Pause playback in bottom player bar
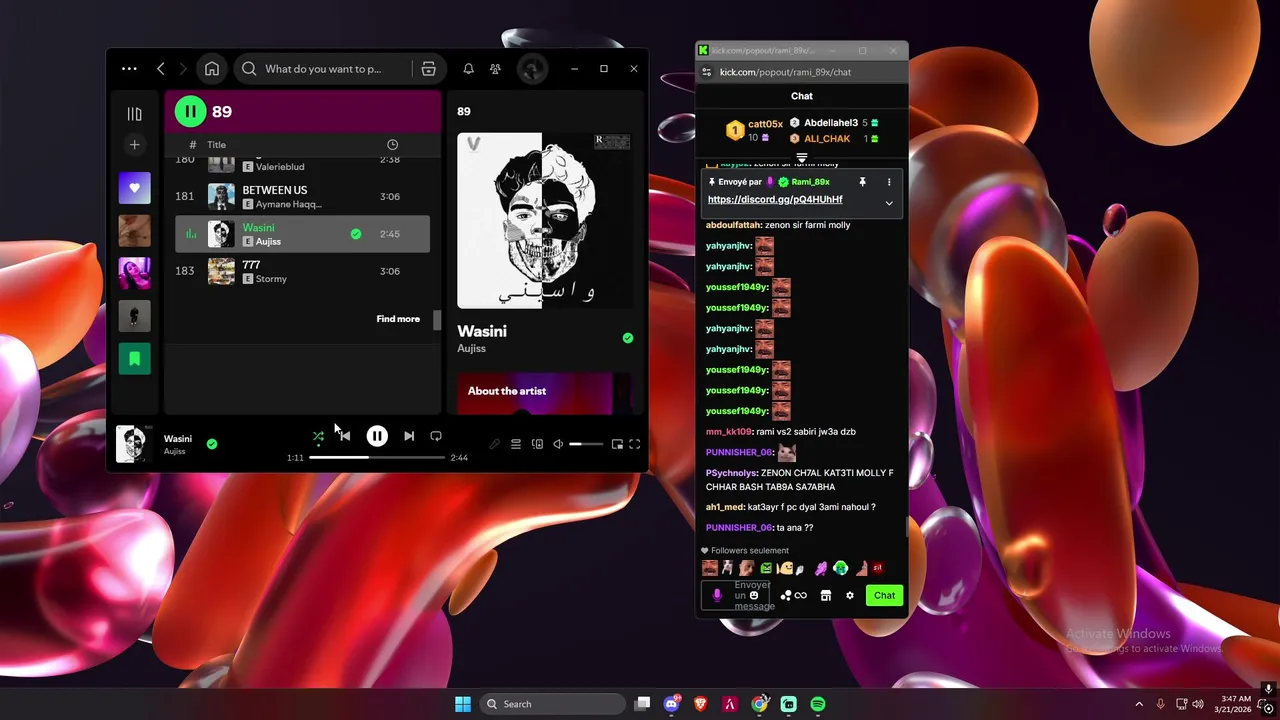This screenshot has height=720, width=1280. [x=377, y=436]
